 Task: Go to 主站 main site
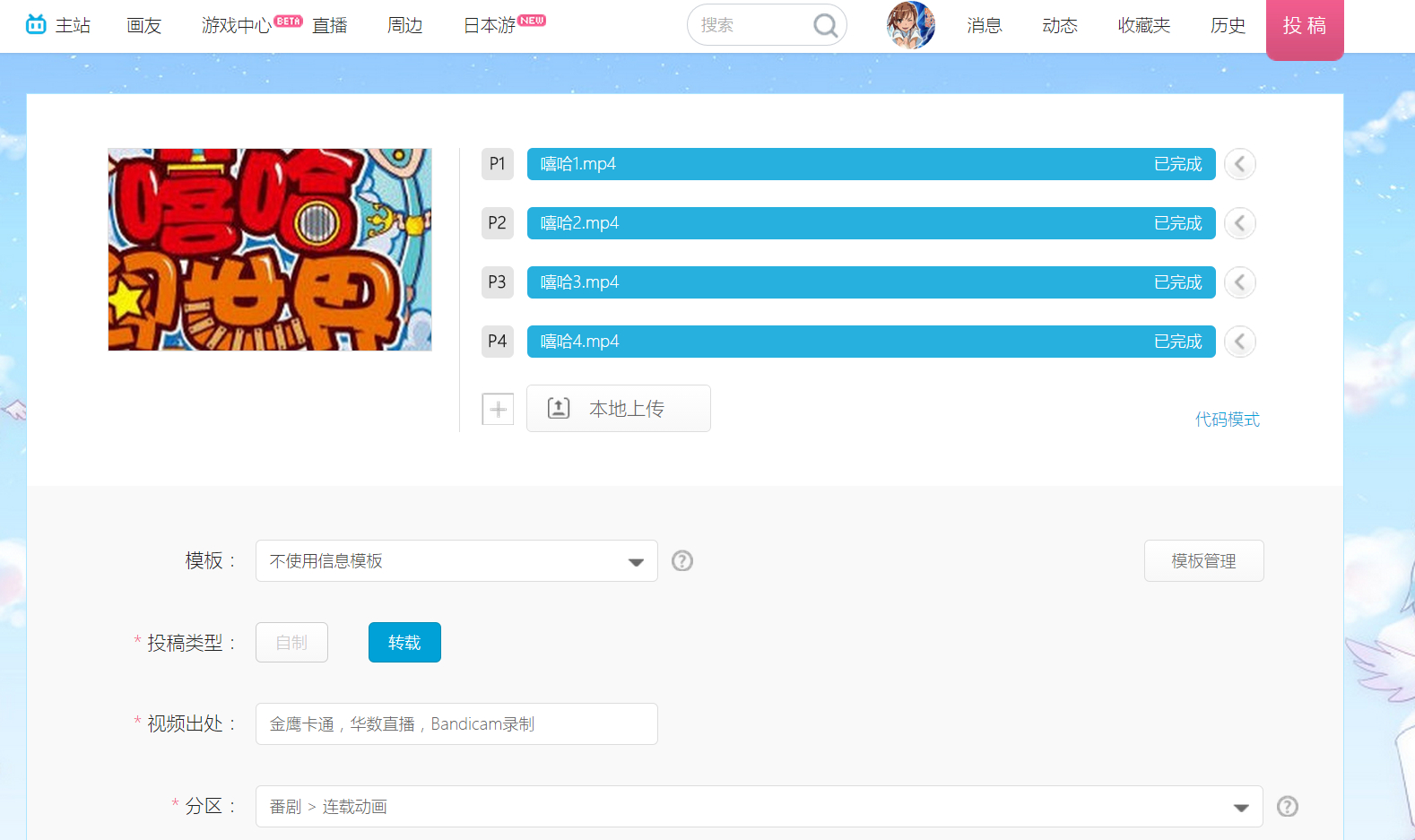(x=73, y=25)
